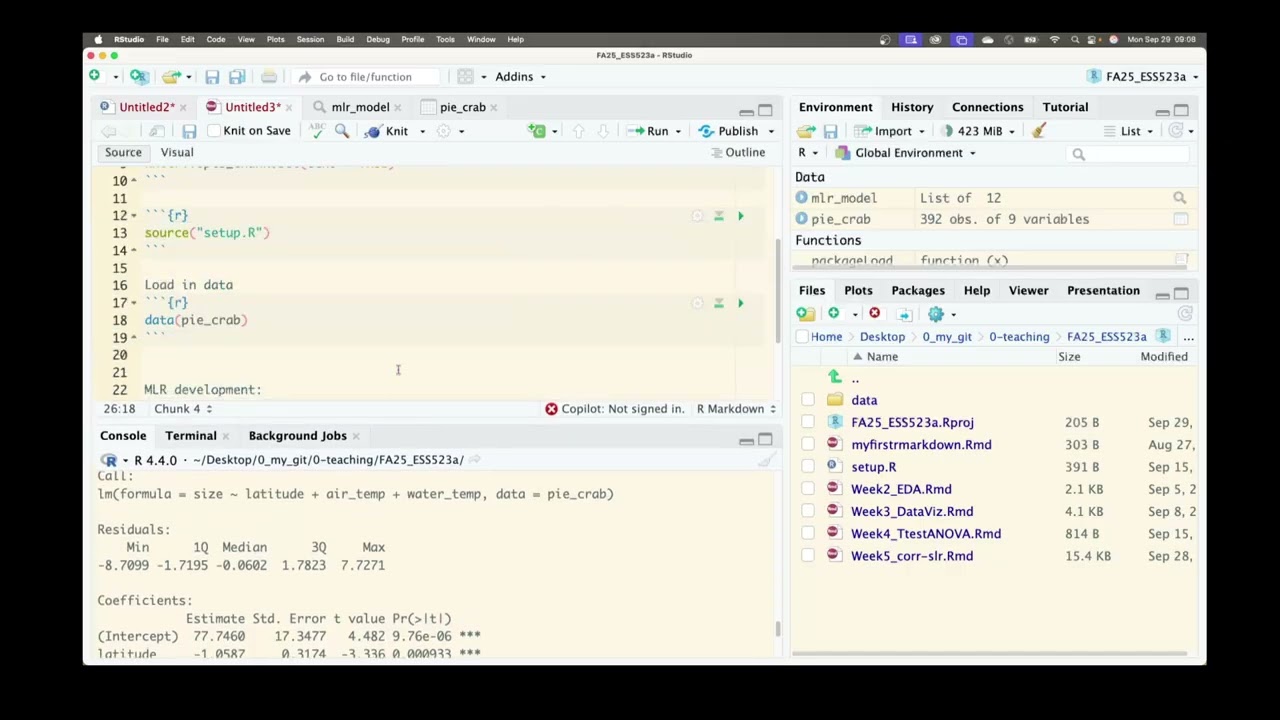1280x720 pixels.
Task: Show document Outline
Action: click(x=737, y=153)
